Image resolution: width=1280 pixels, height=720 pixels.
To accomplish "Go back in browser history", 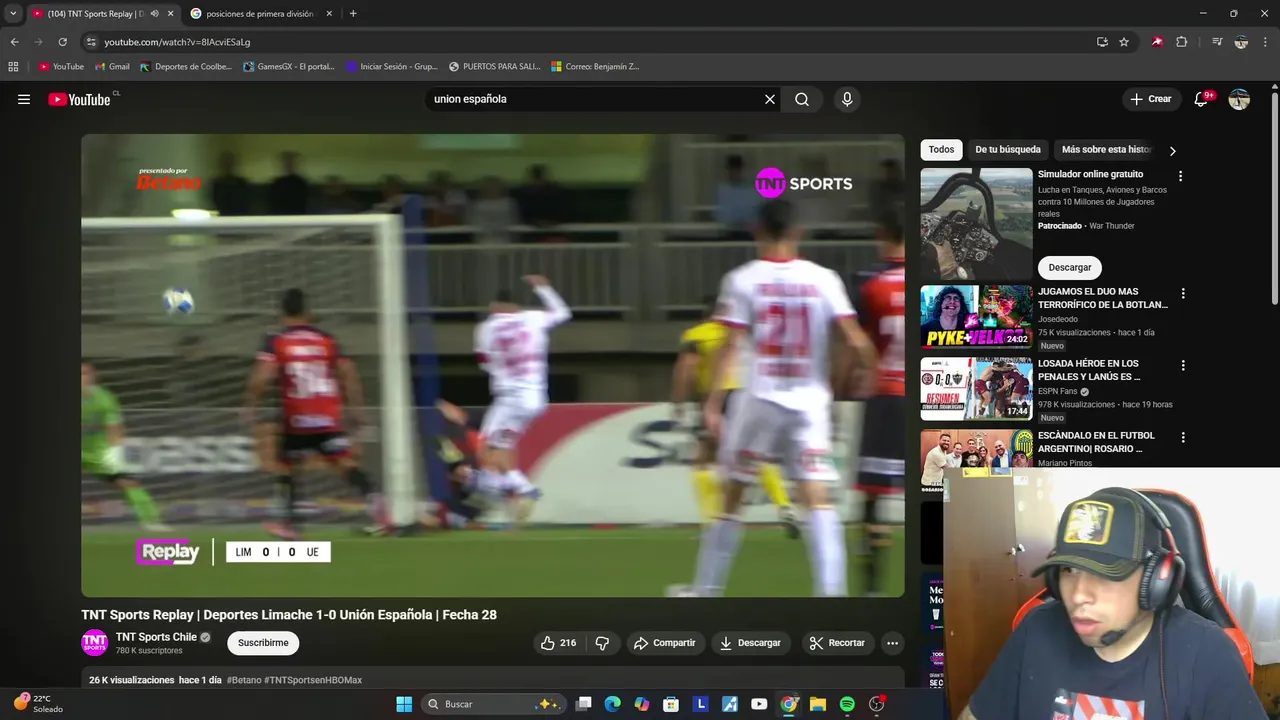I will 14,42.
